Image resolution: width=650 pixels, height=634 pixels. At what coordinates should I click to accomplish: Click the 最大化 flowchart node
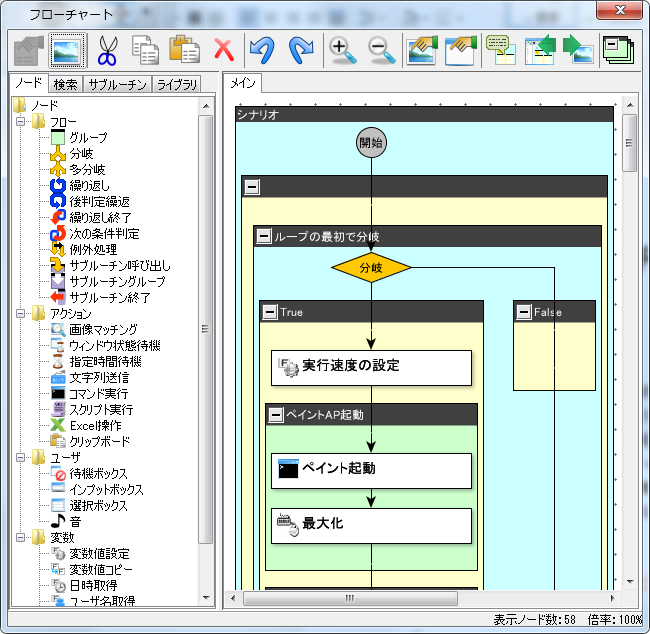coord(371,526)
